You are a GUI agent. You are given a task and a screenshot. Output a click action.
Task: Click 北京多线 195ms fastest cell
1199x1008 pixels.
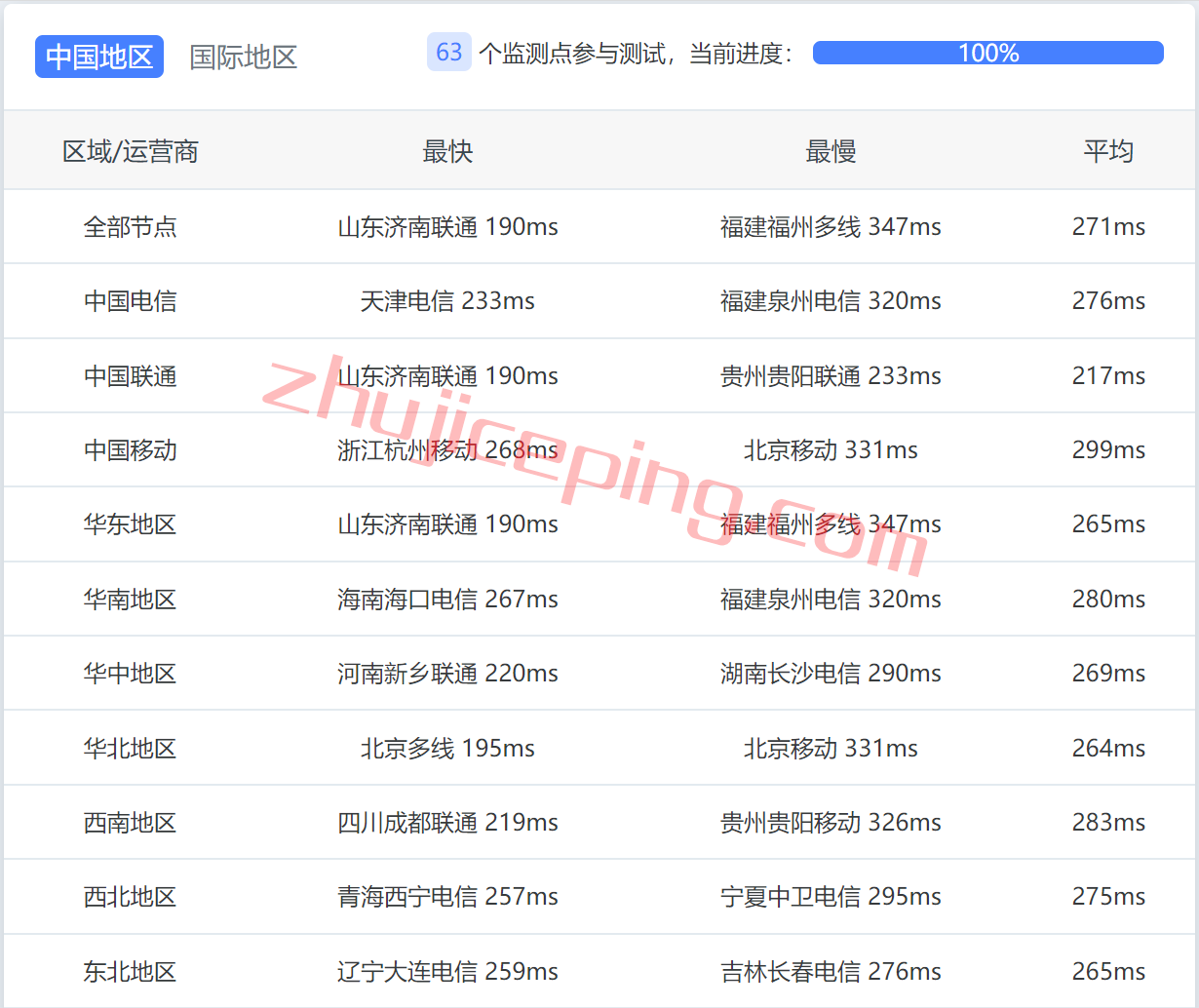click(447, 749)
